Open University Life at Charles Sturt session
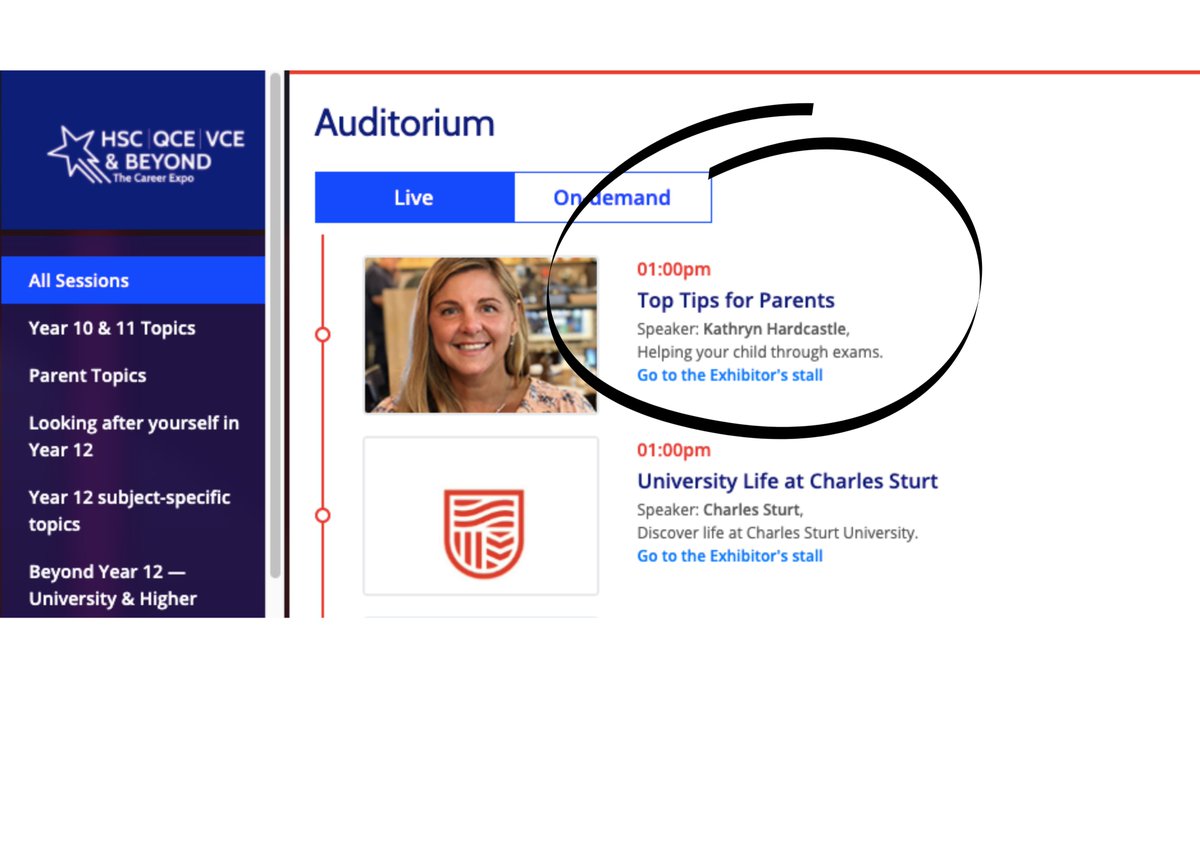Viewport: 1200px width, 849px height. 788,481
